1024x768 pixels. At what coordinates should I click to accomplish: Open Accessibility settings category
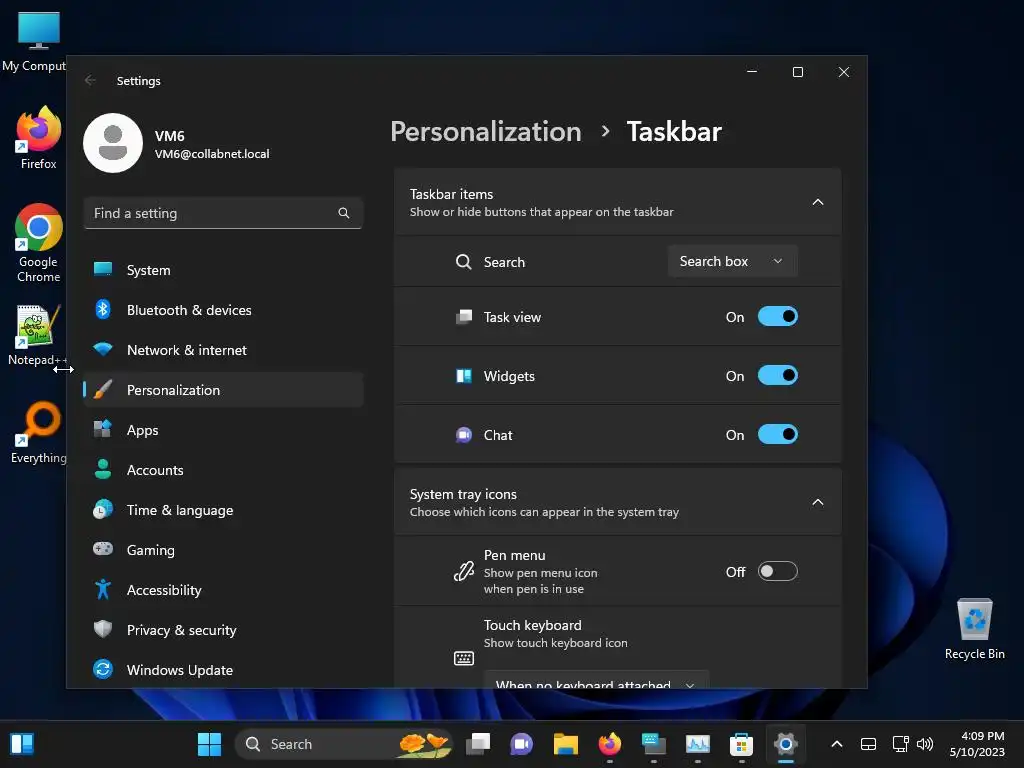click(x=223, y=590)
